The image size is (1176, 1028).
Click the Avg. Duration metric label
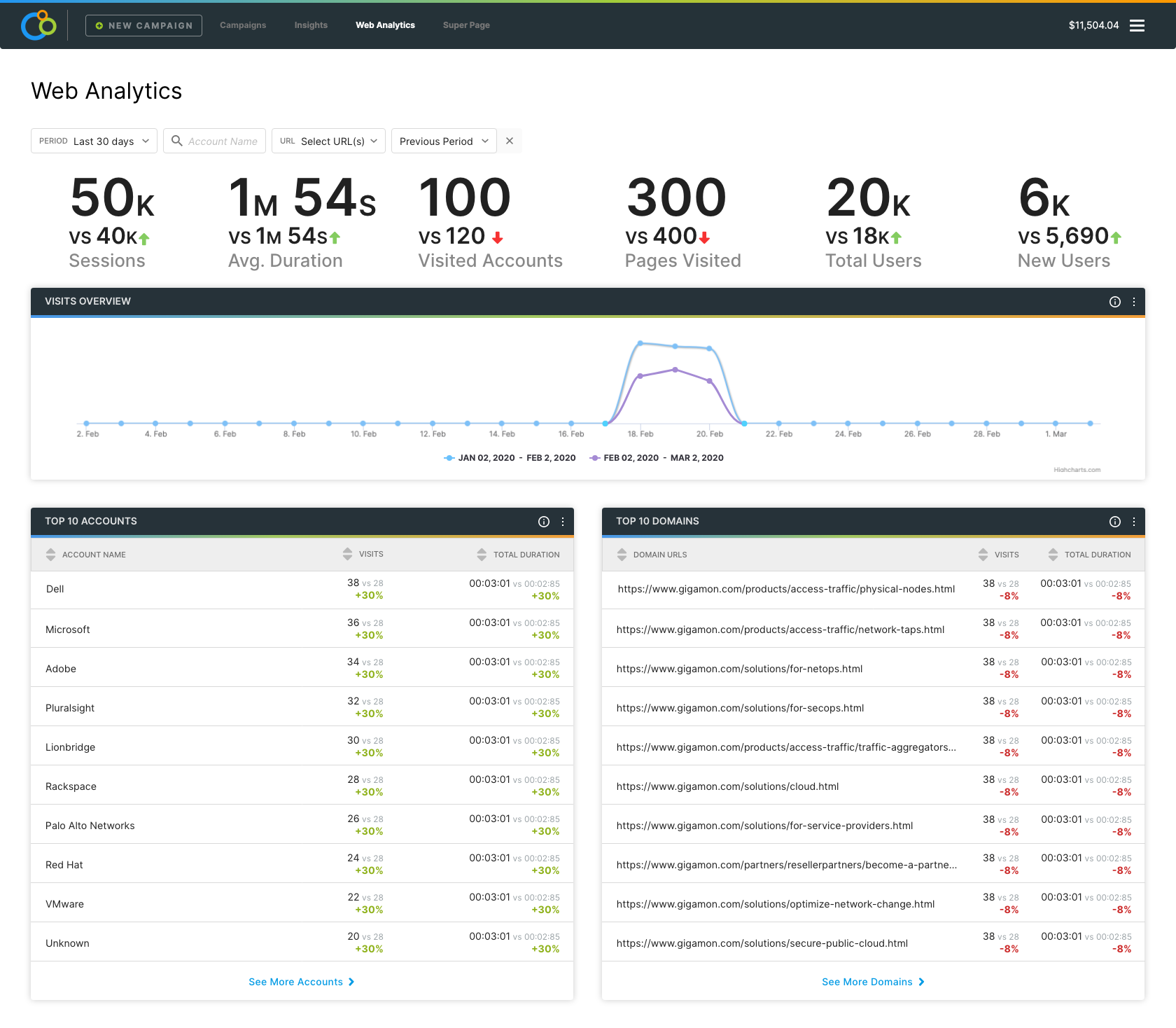point(286,261)
